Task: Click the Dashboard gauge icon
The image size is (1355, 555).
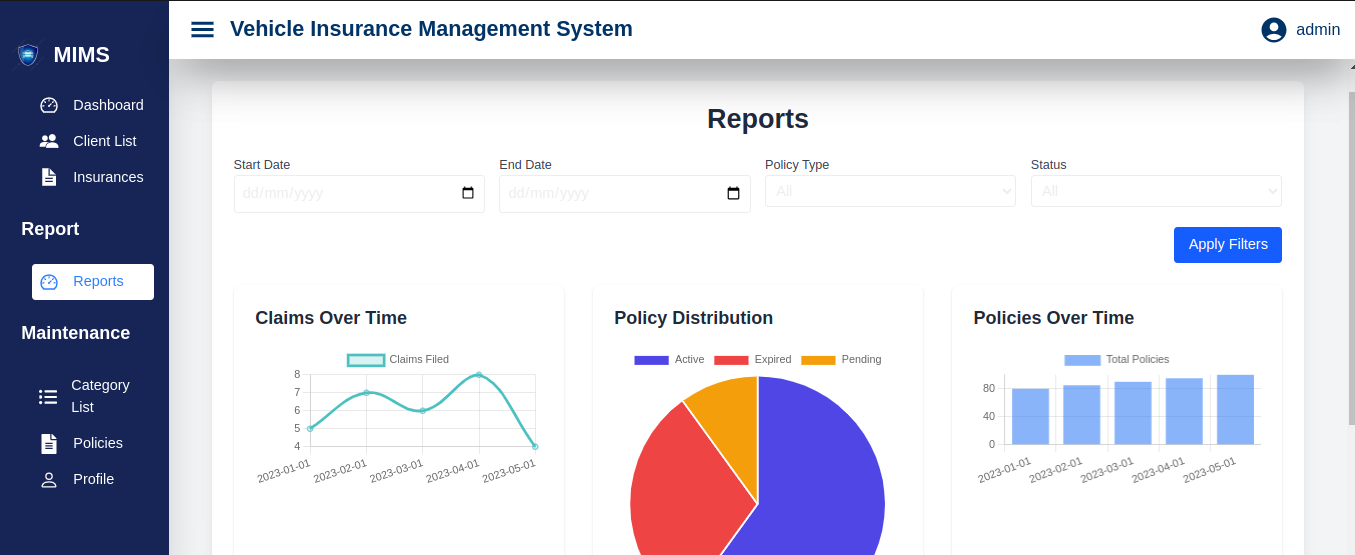Action: (49, 105)
